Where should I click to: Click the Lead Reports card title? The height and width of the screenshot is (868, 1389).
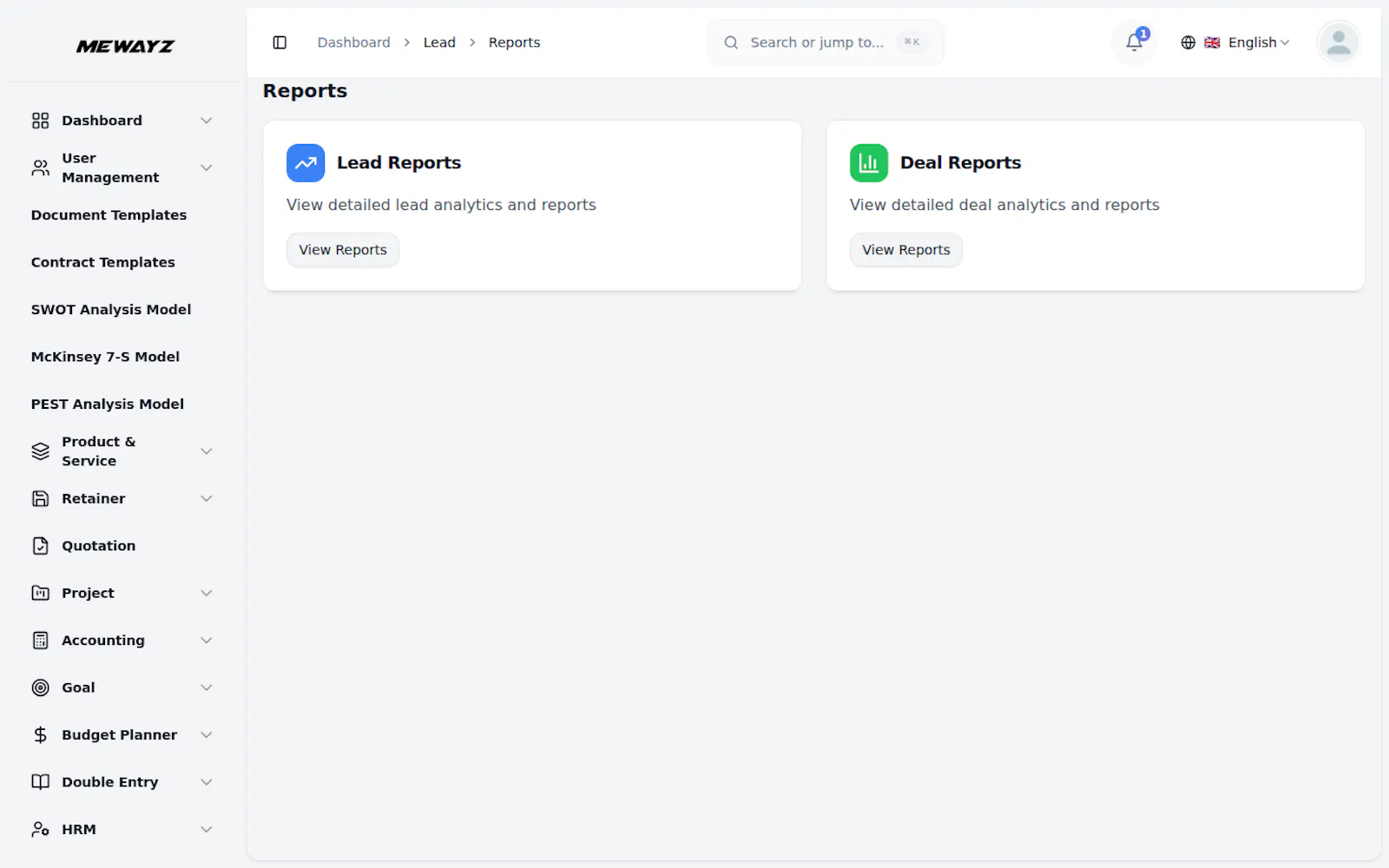(x=398, y=163)
